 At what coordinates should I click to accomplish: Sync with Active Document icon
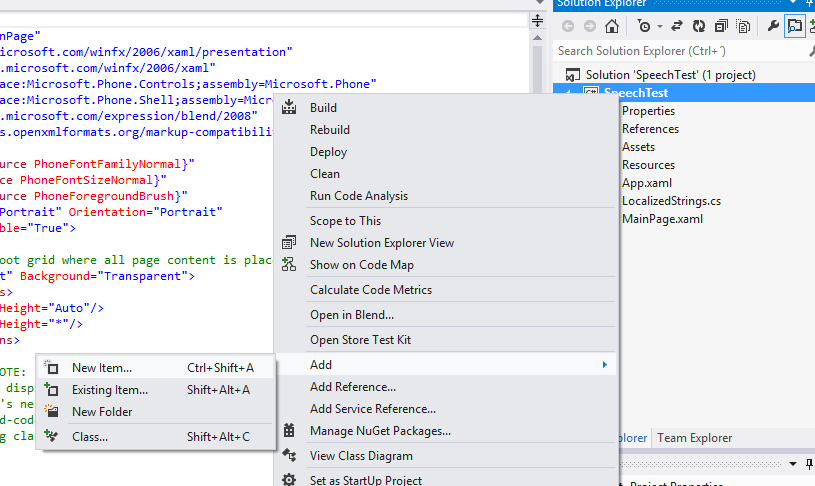[x=676, y=26]
